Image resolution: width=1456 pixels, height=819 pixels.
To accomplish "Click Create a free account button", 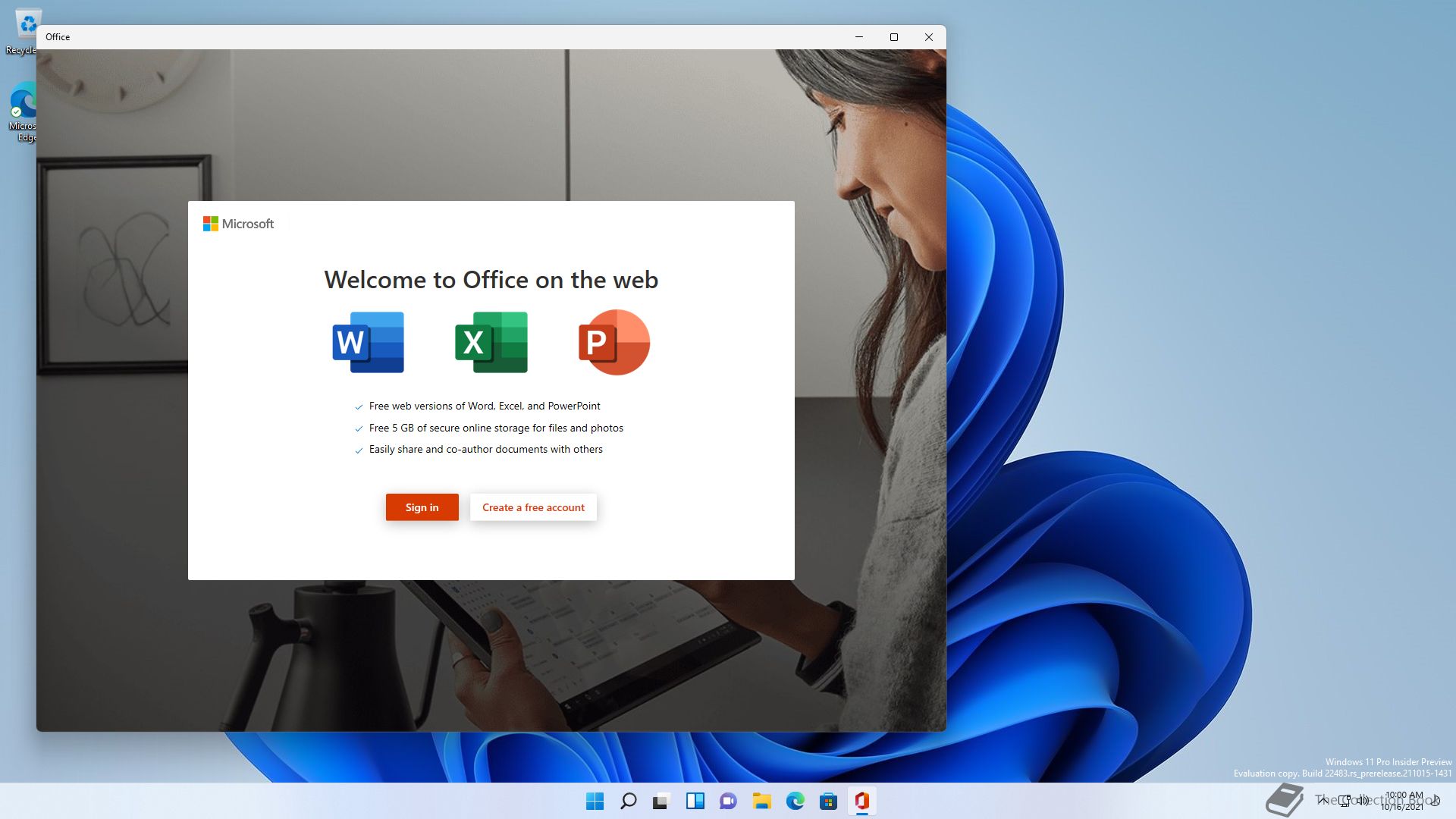I will click(533, 507).
